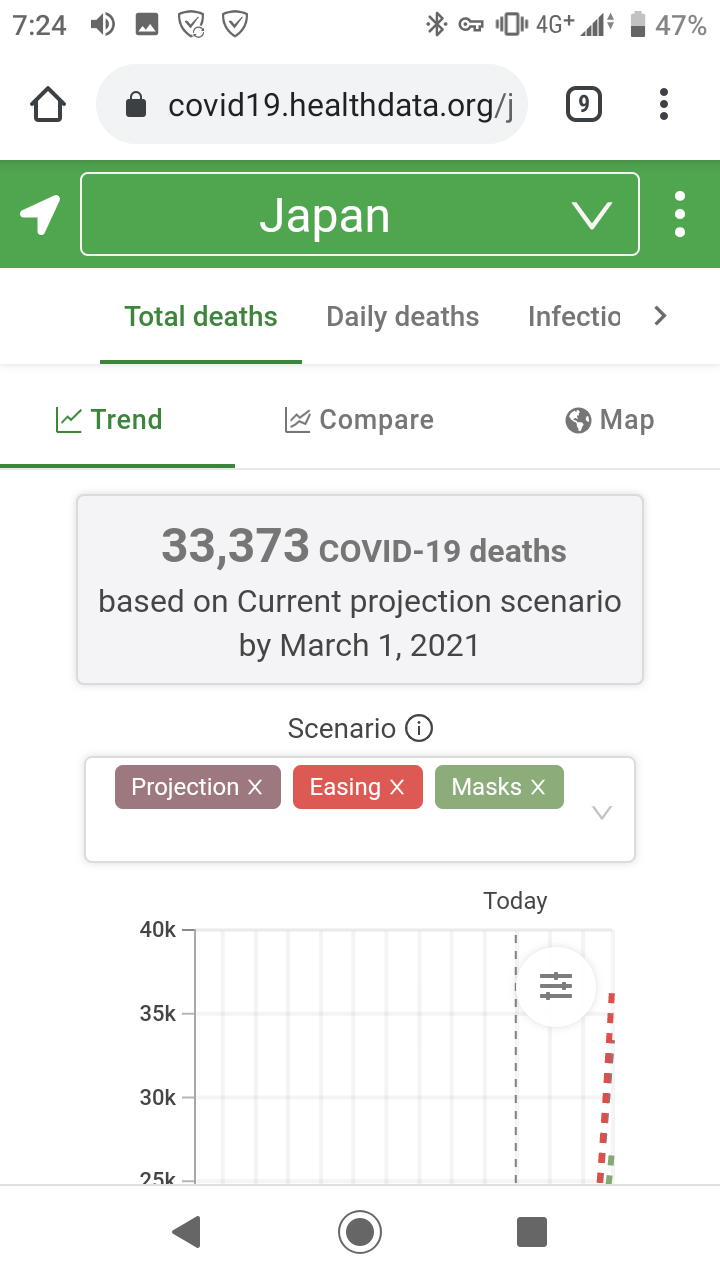Tap the browser home icon
Viewport: 720px width, 1280px height.
[x=49, y=104]
